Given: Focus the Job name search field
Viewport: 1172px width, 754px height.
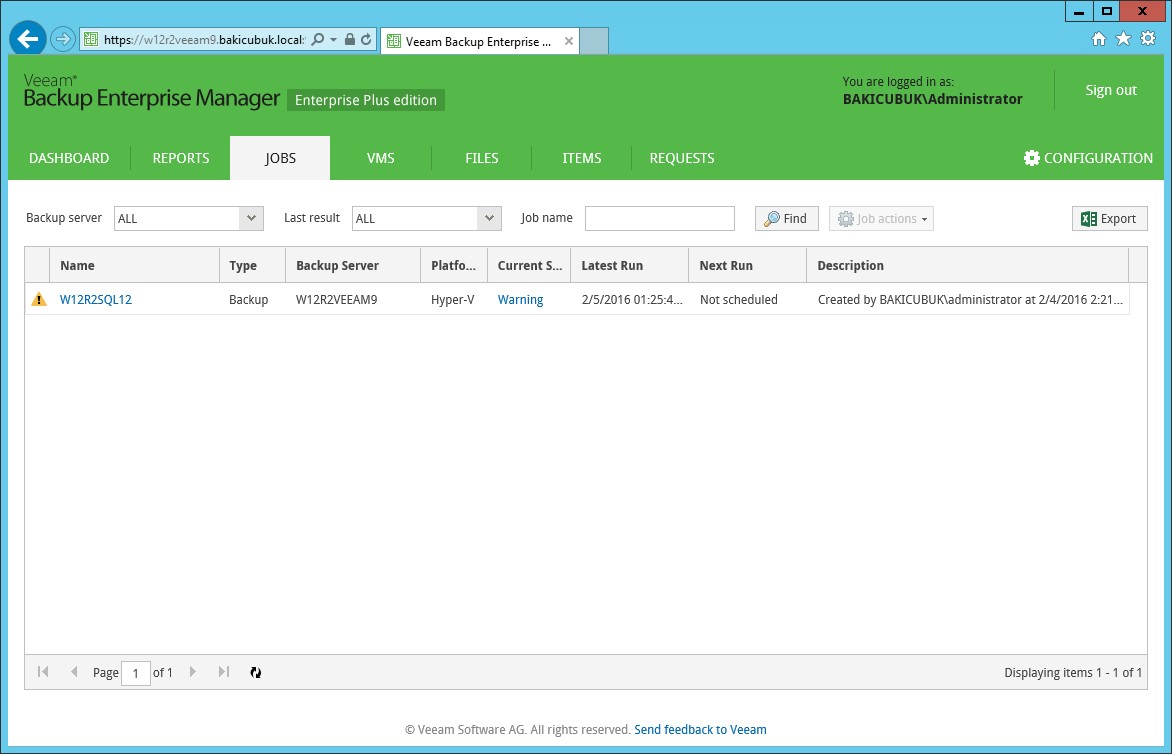Looking at the screenshot, I should [659, 218].
